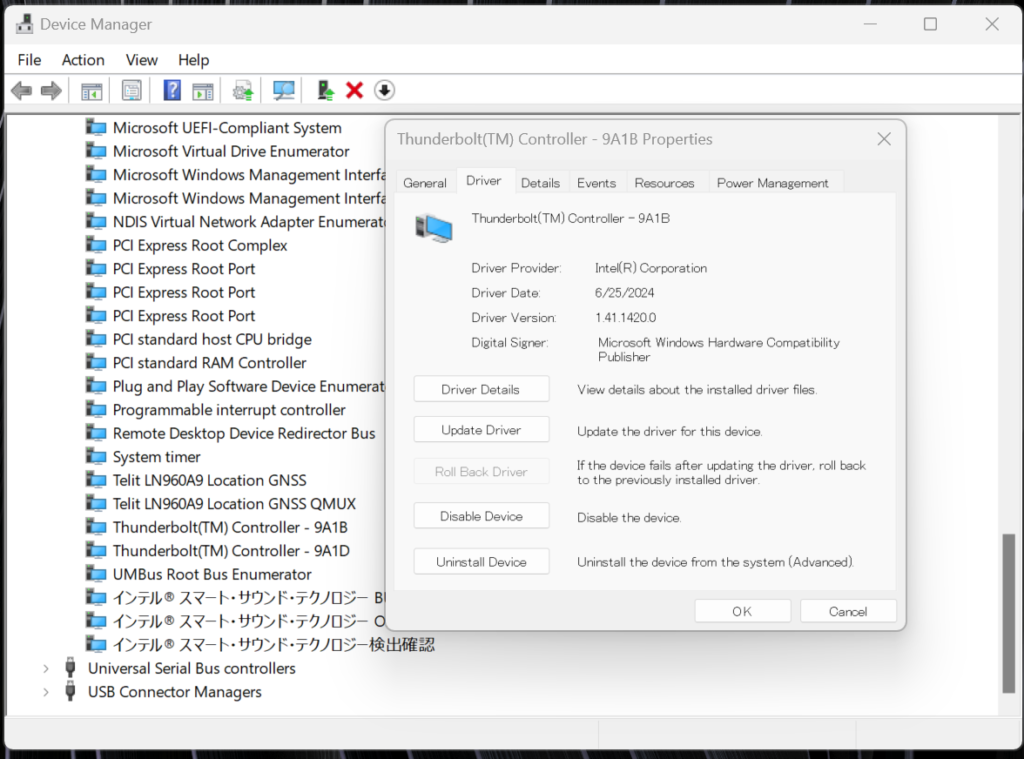
Task: Open the View menu
Action: point(142,60)
